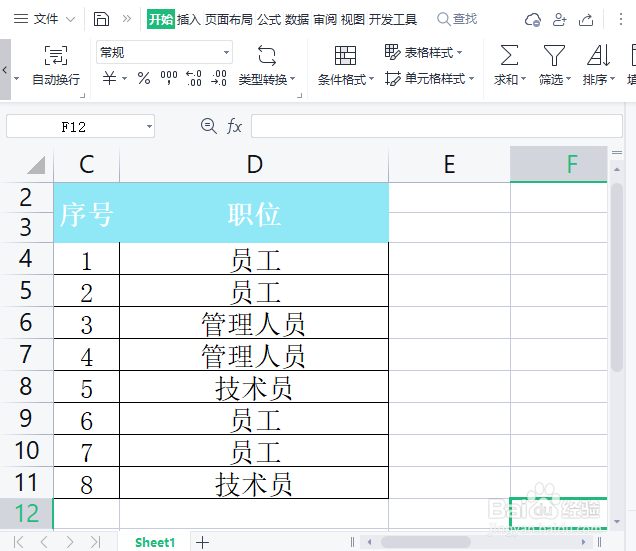Click the 自动换行 wrap text button
Screen dimensions: 636x551
click(56, 65)
